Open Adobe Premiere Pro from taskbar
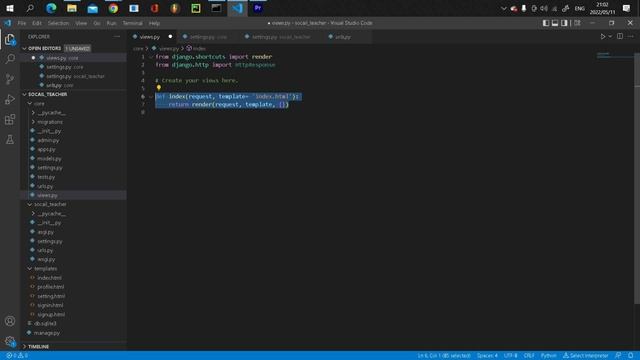Image resolution: width=640 pixels, height=360 pixels. tap(258, 8)
